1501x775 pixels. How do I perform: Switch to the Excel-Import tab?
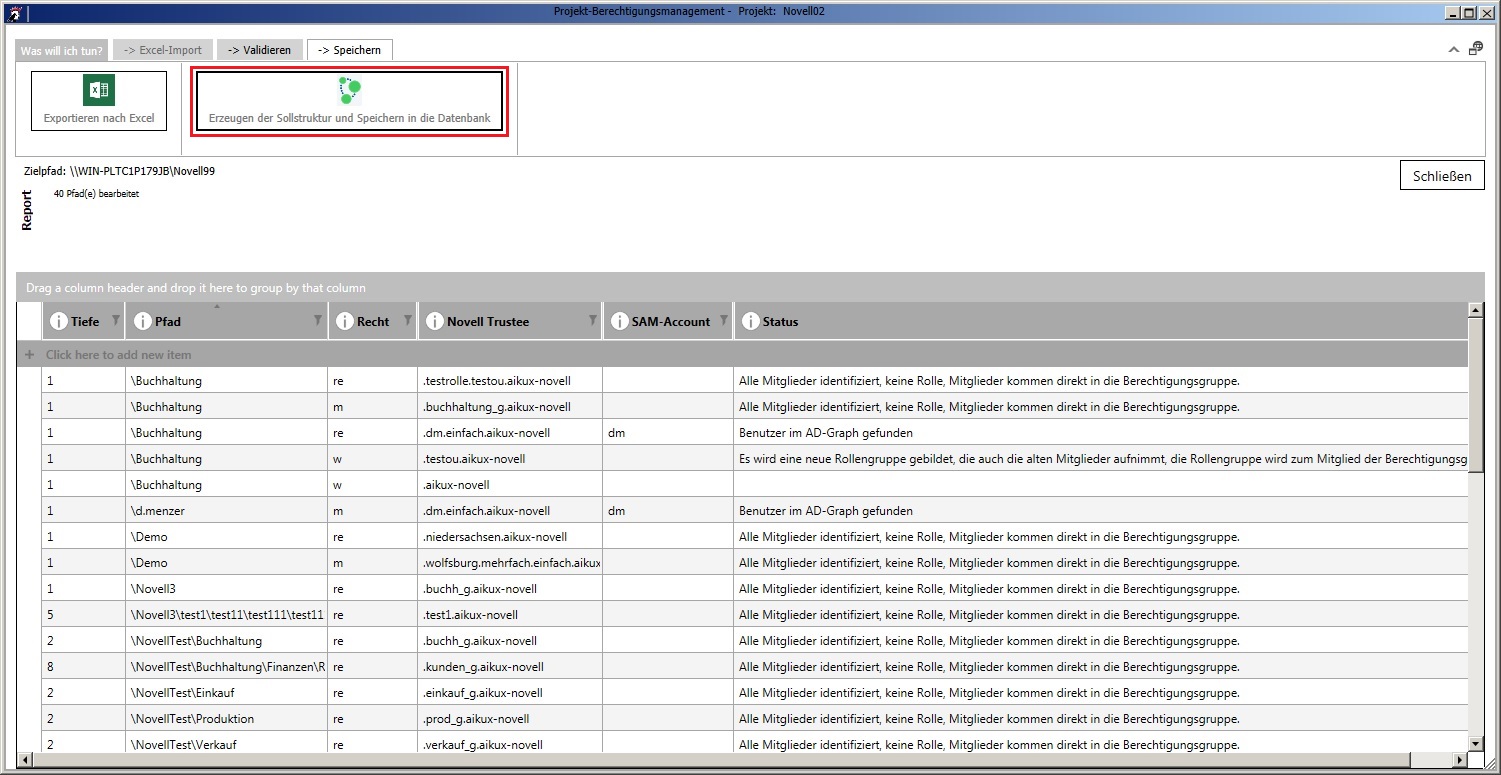[x=163, y=50]
